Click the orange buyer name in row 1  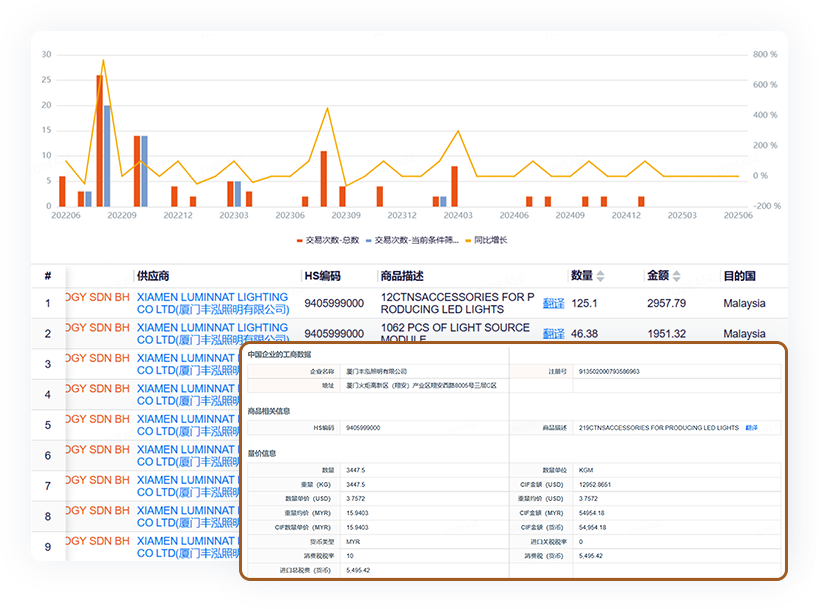(96, 297)
